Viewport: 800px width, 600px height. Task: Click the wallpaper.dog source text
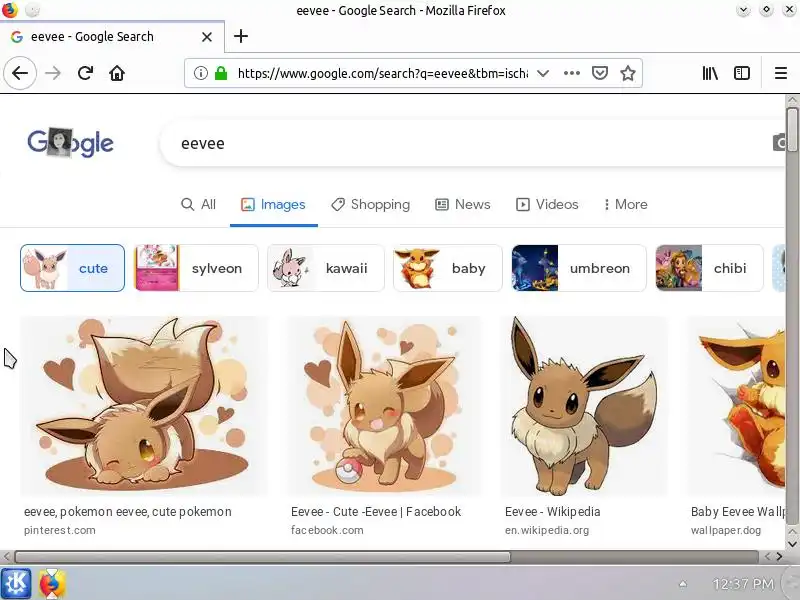tap(726, 530)
